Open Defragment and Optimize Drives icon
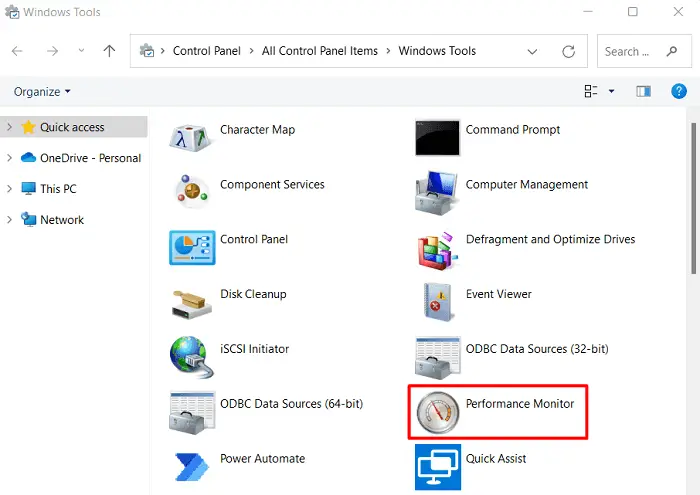This screenshot has width=700, height=495. click(438, 248)
